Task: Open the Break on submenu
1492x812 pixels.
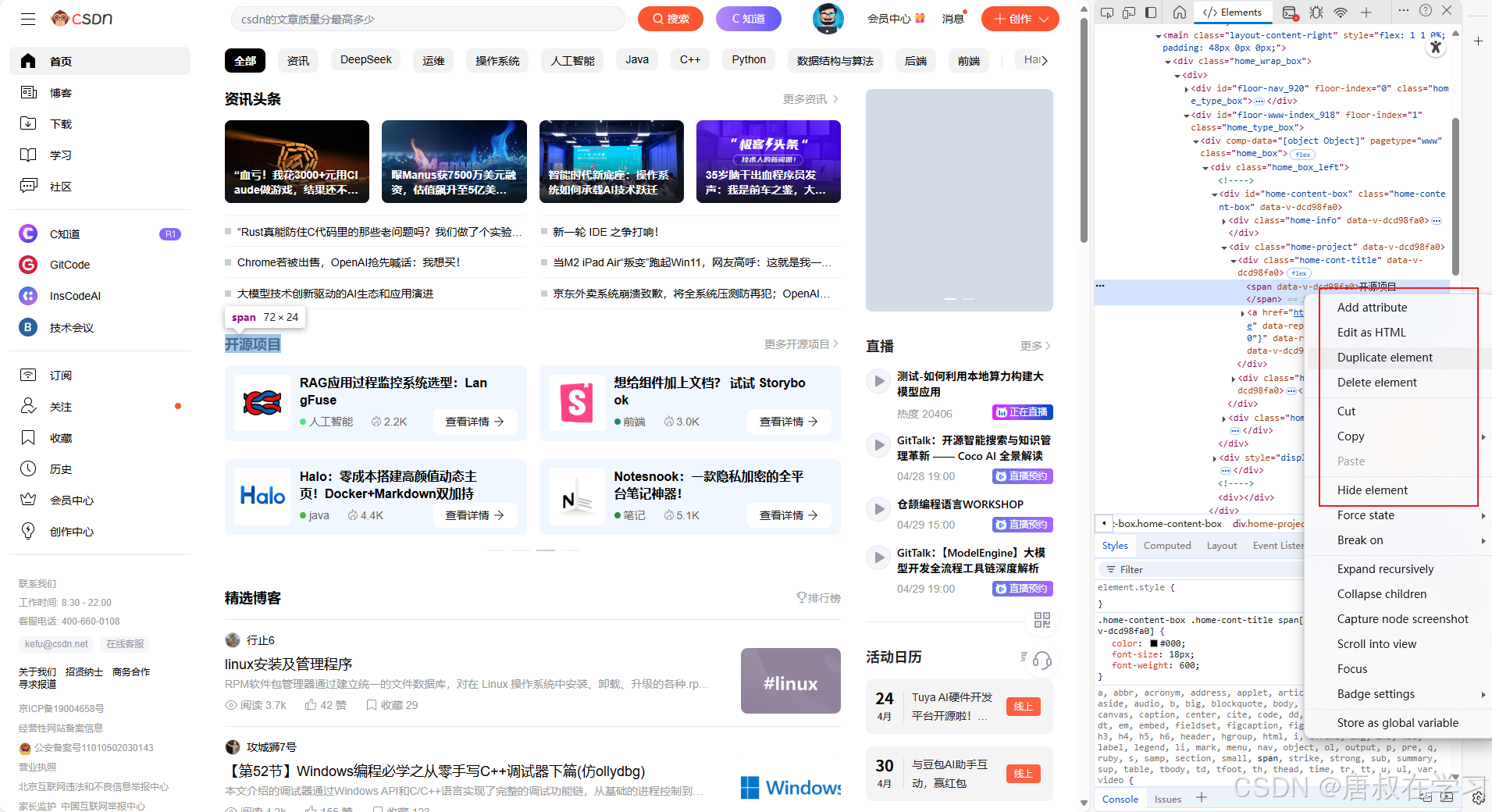Action: pos(1400,540)
